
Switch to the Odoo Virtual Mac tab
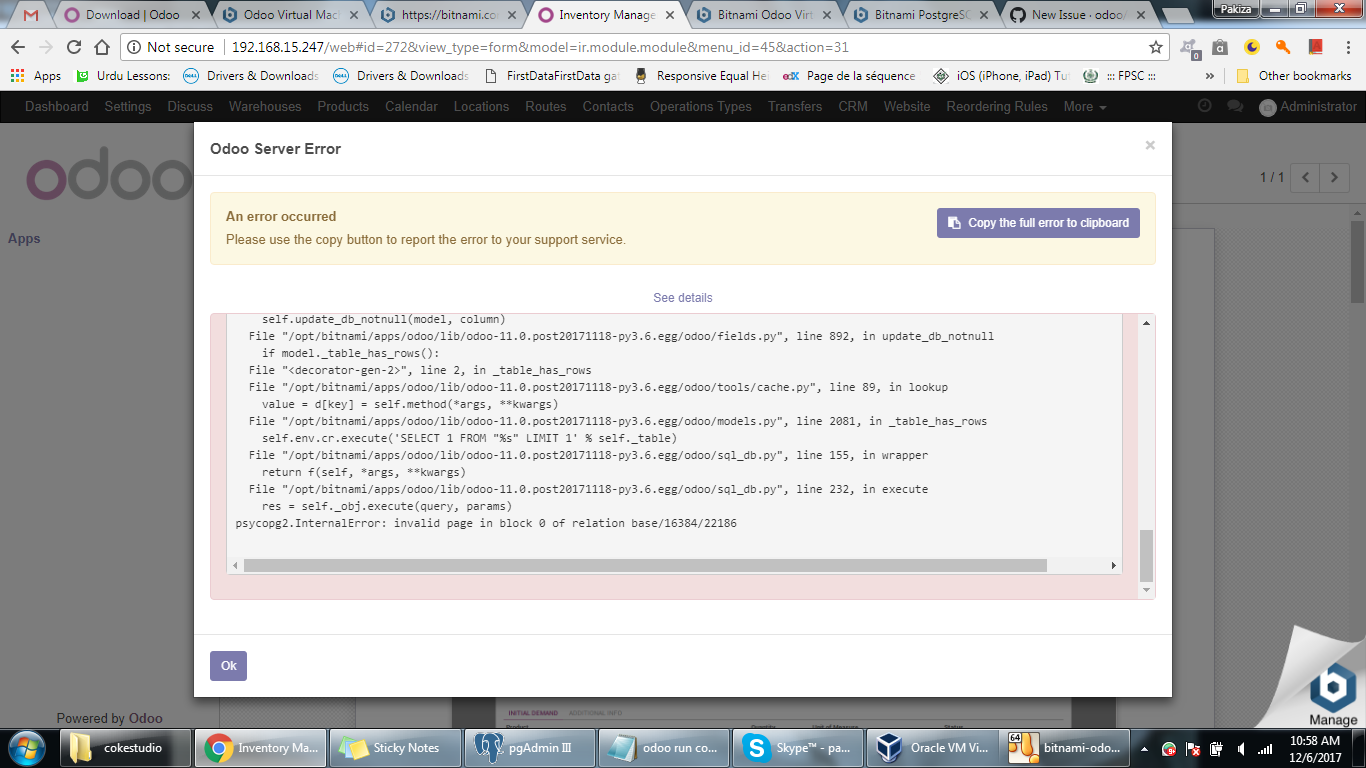pyautogui.click(x=290, y=15)
